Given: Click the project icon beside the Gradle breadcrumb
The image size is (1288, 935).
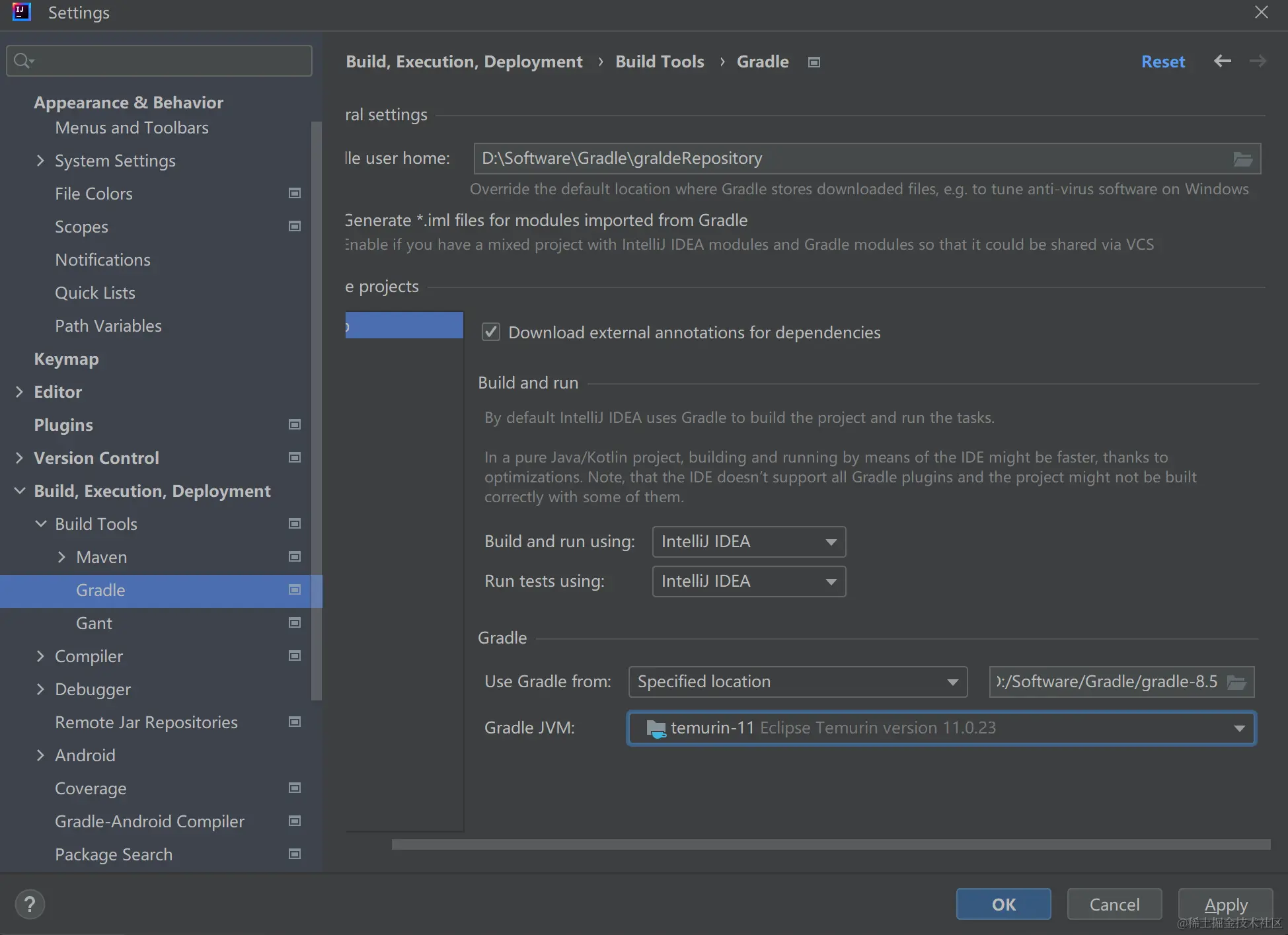Looking at the screenshot, I should tap(814, 62).
